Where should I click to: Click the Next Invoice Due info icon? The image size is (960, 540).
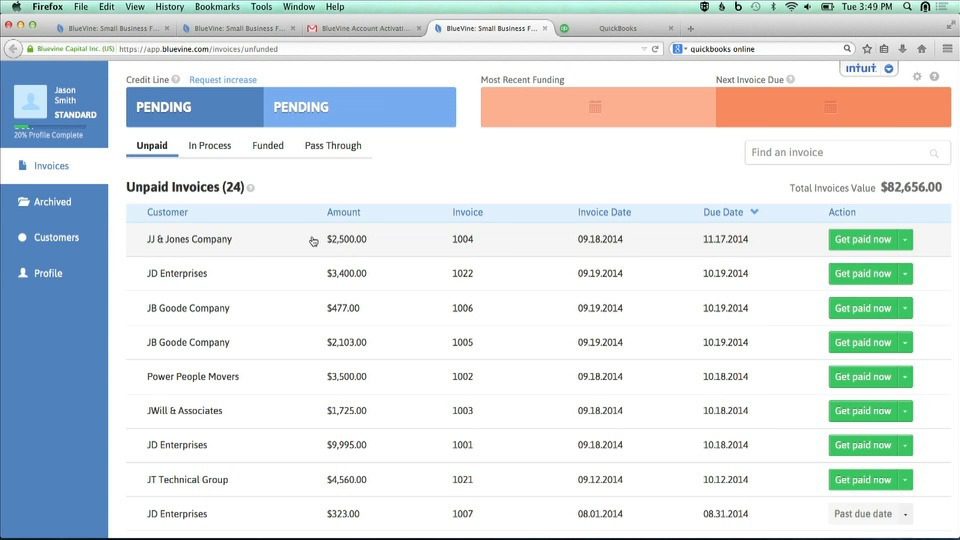pos(790,80)
